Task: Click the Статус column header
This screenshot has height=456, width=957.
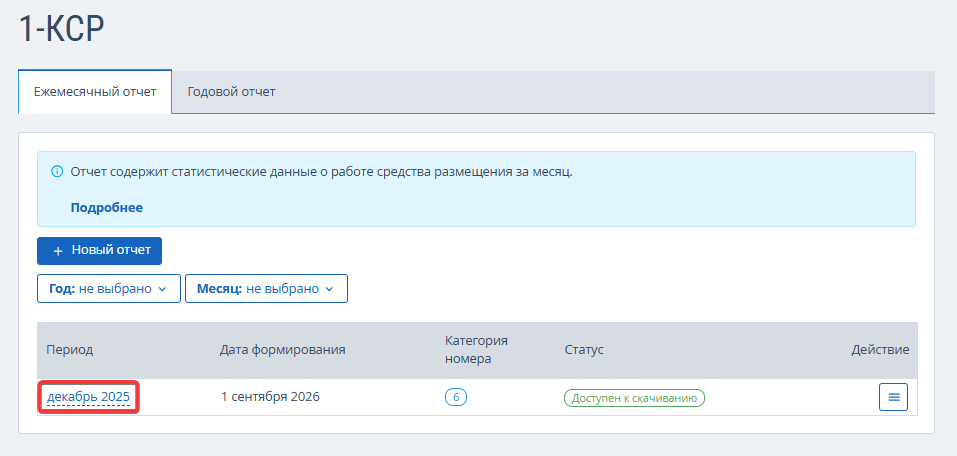Action: click(584, 350)
